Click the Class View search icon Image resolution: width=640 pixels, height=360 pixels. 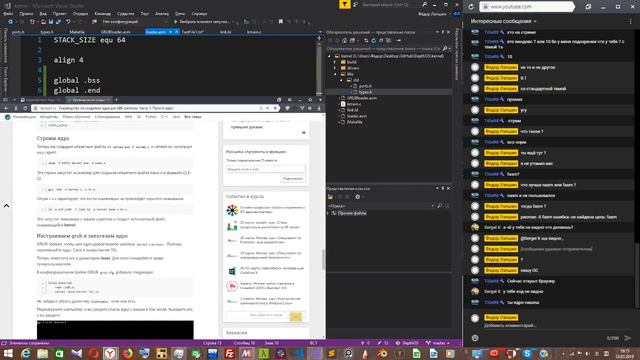tap(440, 206)
